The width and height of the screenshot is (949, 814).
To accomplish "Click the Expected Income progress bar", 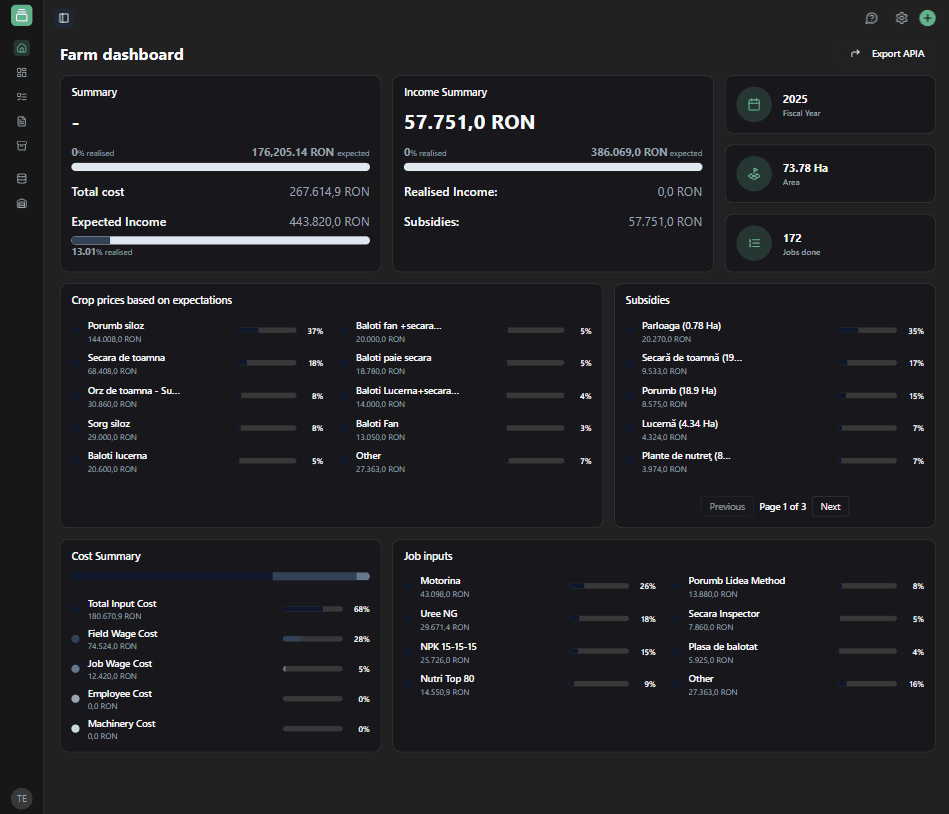I will tap(220, 240).
